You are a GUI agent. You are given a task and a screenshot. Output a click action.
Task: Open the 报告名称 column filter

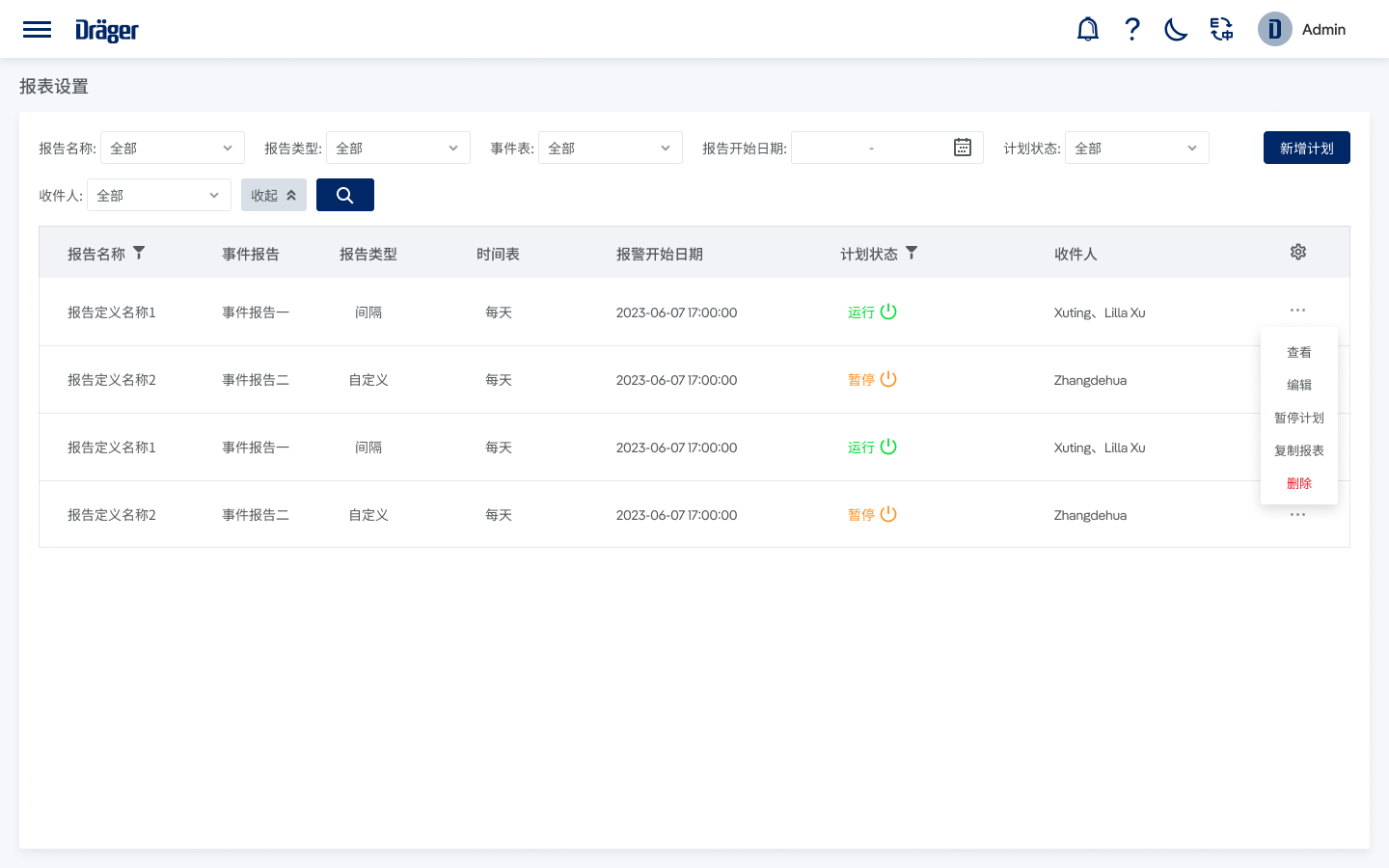(139, 252)
